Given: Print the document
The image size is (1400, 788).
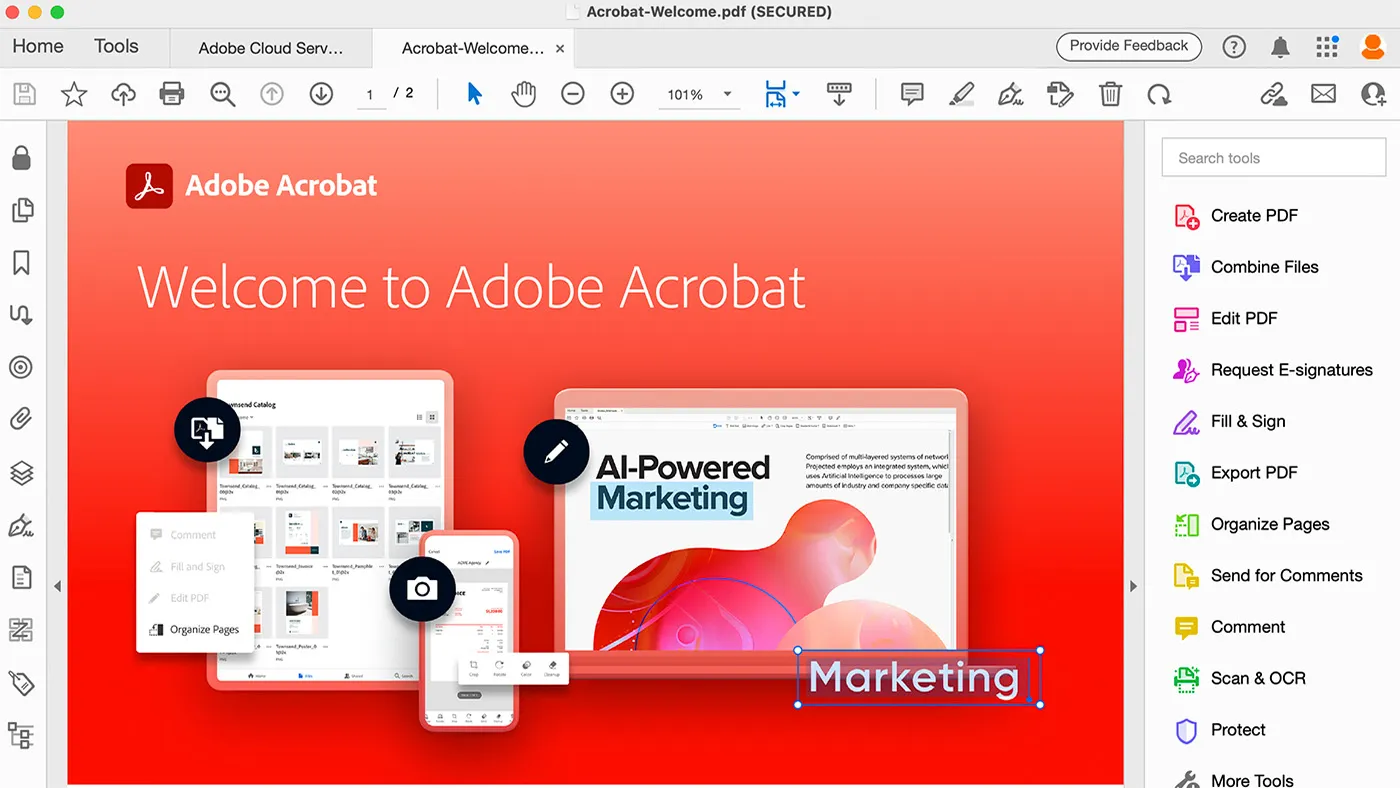Looking at the screenshot, I should coord(171,94).
